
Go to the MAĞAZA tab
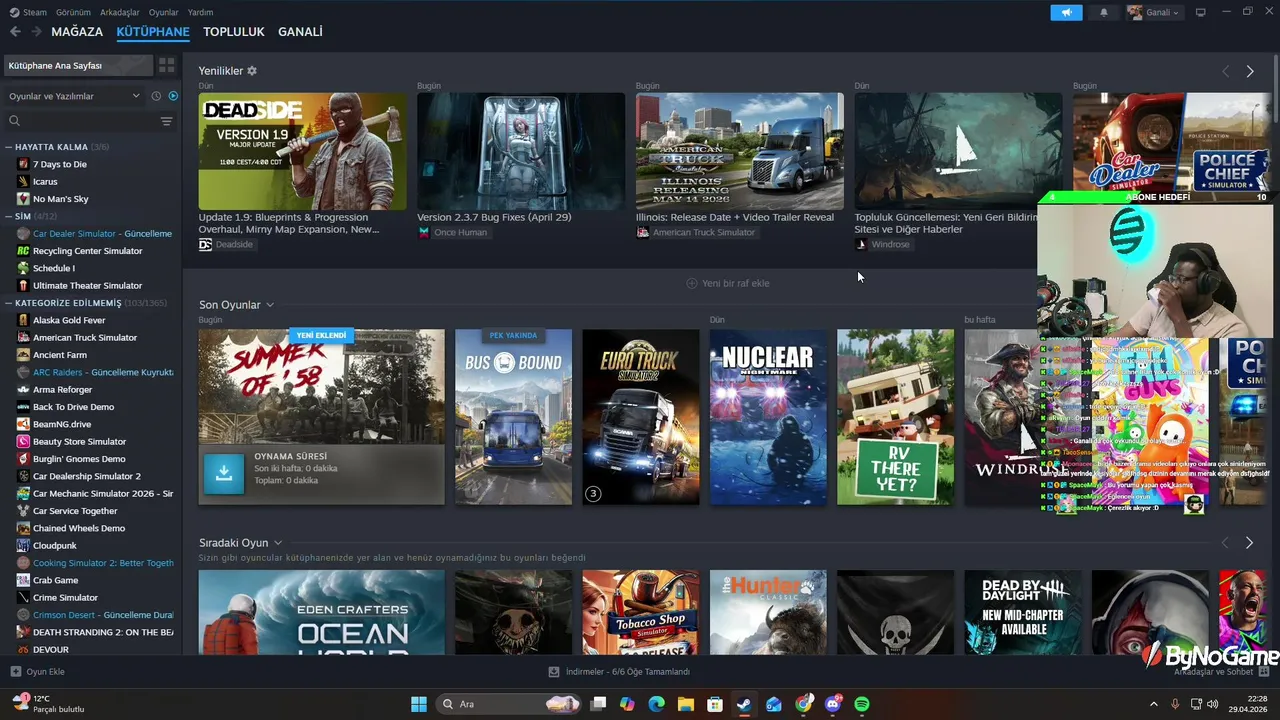[x=77, y=32]
